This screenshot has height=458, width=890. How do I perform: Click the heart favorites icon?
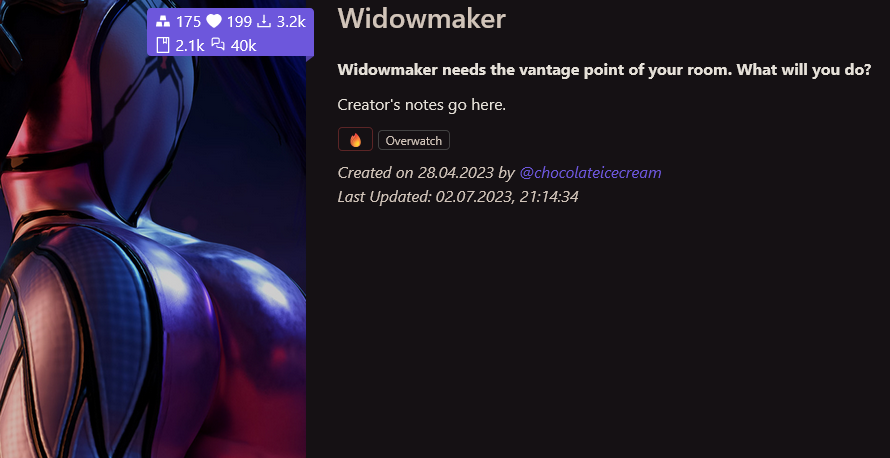(213, 22)
